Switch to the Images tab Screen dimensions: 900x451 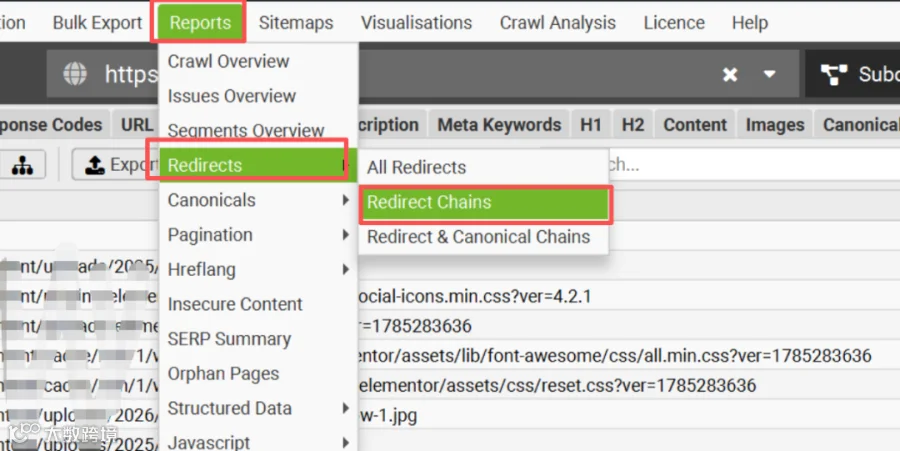click(x=775, y=125)
